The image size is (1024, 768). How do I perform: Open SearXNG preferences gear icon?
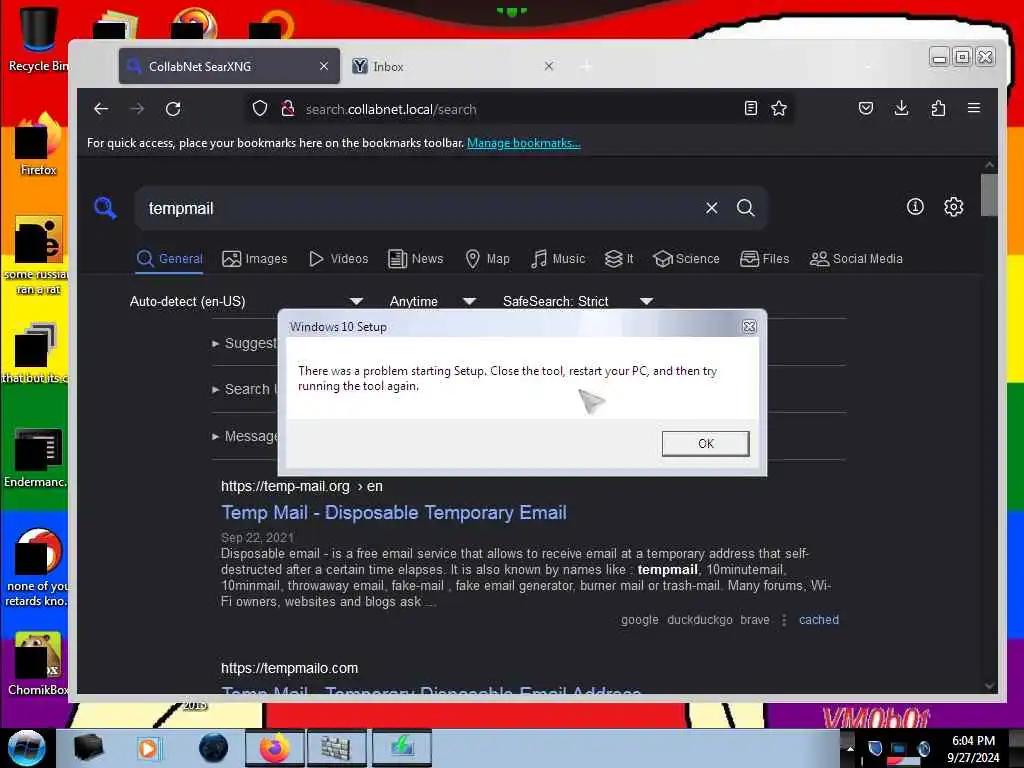click(953, 207)
